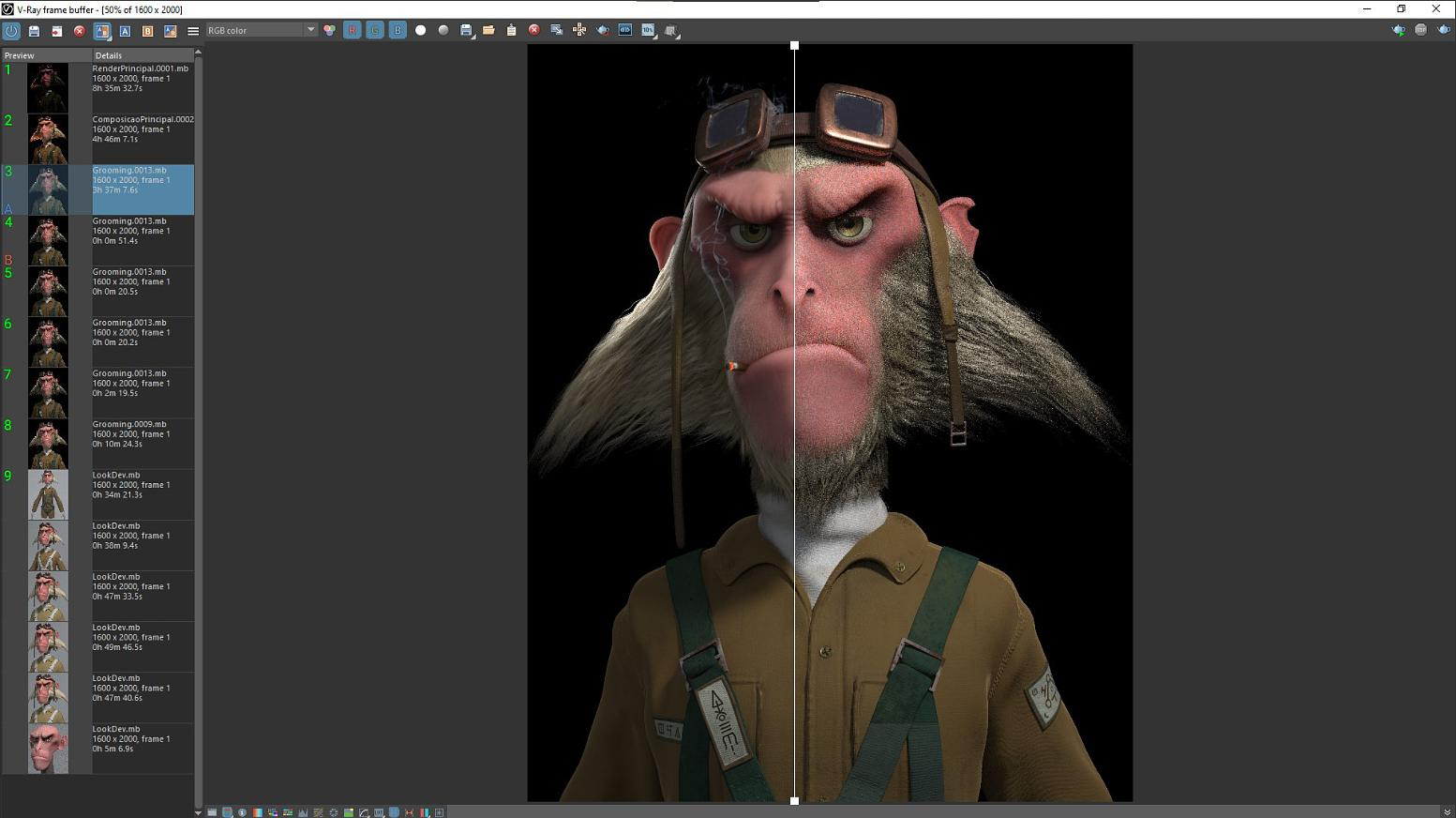Toggle orange-blue white balance icon
This screenshot has height=818, width=1456.
point(258,812)
